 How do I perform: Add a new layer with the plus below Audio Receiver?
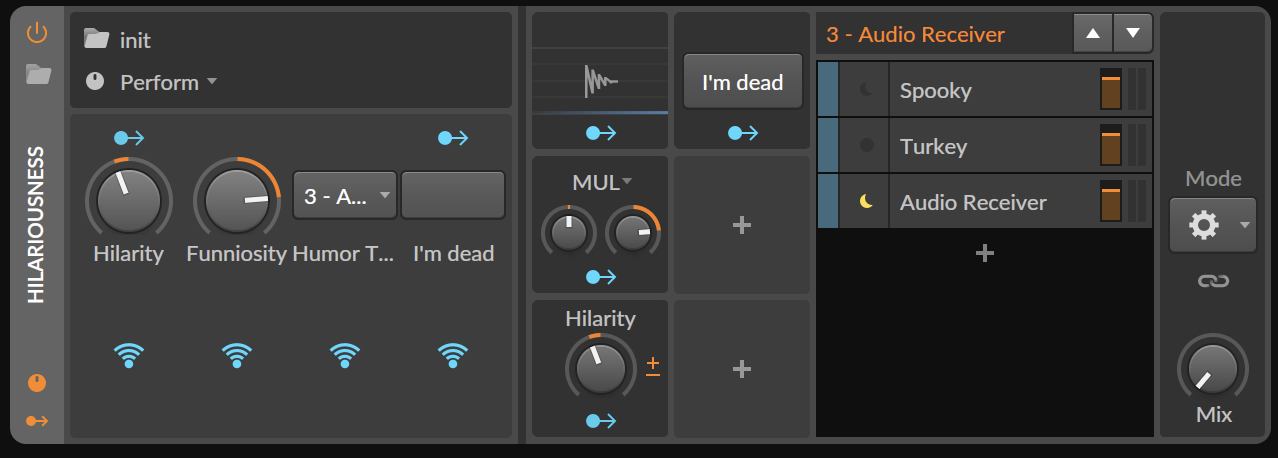984,254
